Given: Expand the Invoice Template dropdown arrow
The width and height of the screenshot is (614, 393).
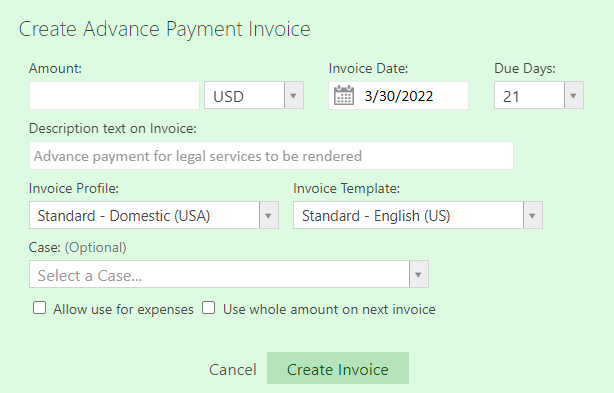Looking at the screenshot, I should tap(533, 215).
